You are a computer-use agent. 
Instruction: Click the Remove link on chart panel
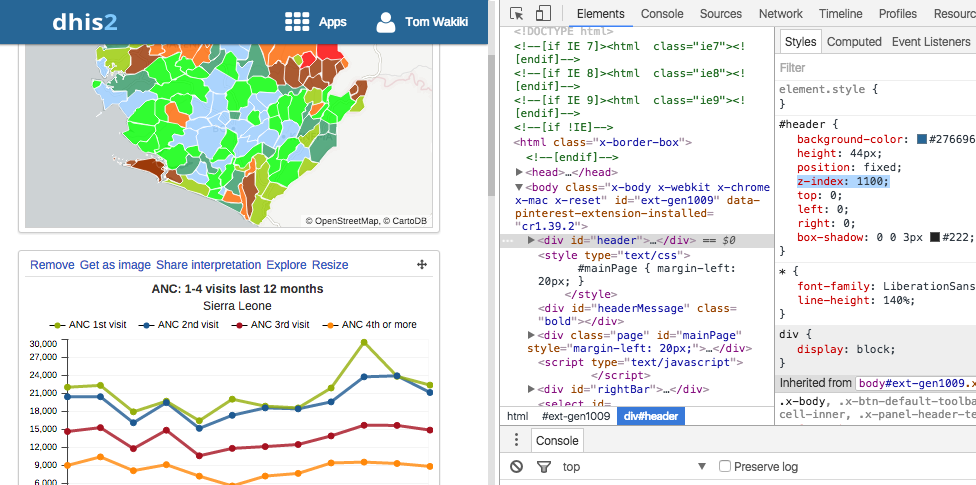click(52, 265)
